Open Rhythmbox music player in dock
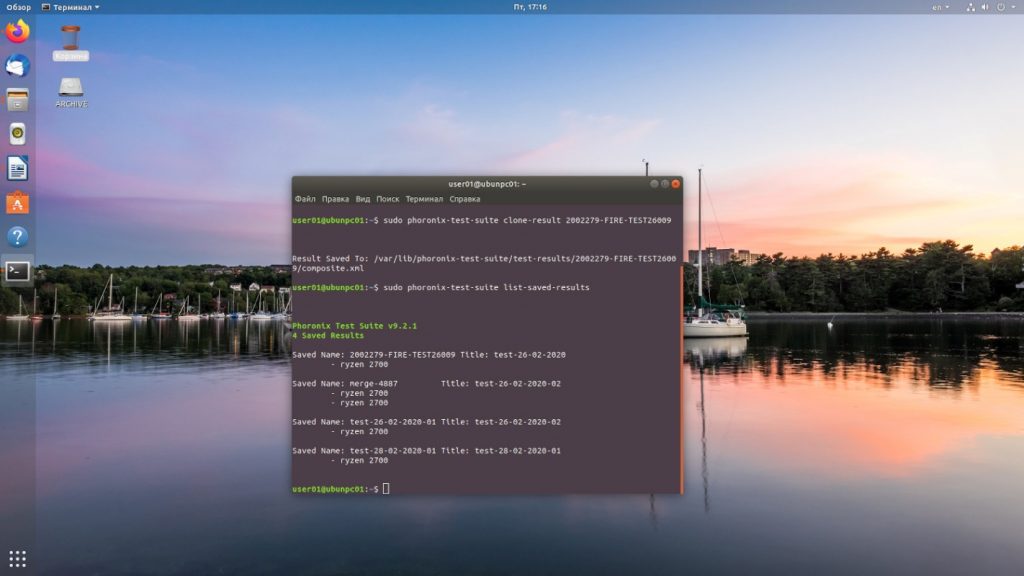The height and width of the screenshot is (576, 1024). coord(18,134)
